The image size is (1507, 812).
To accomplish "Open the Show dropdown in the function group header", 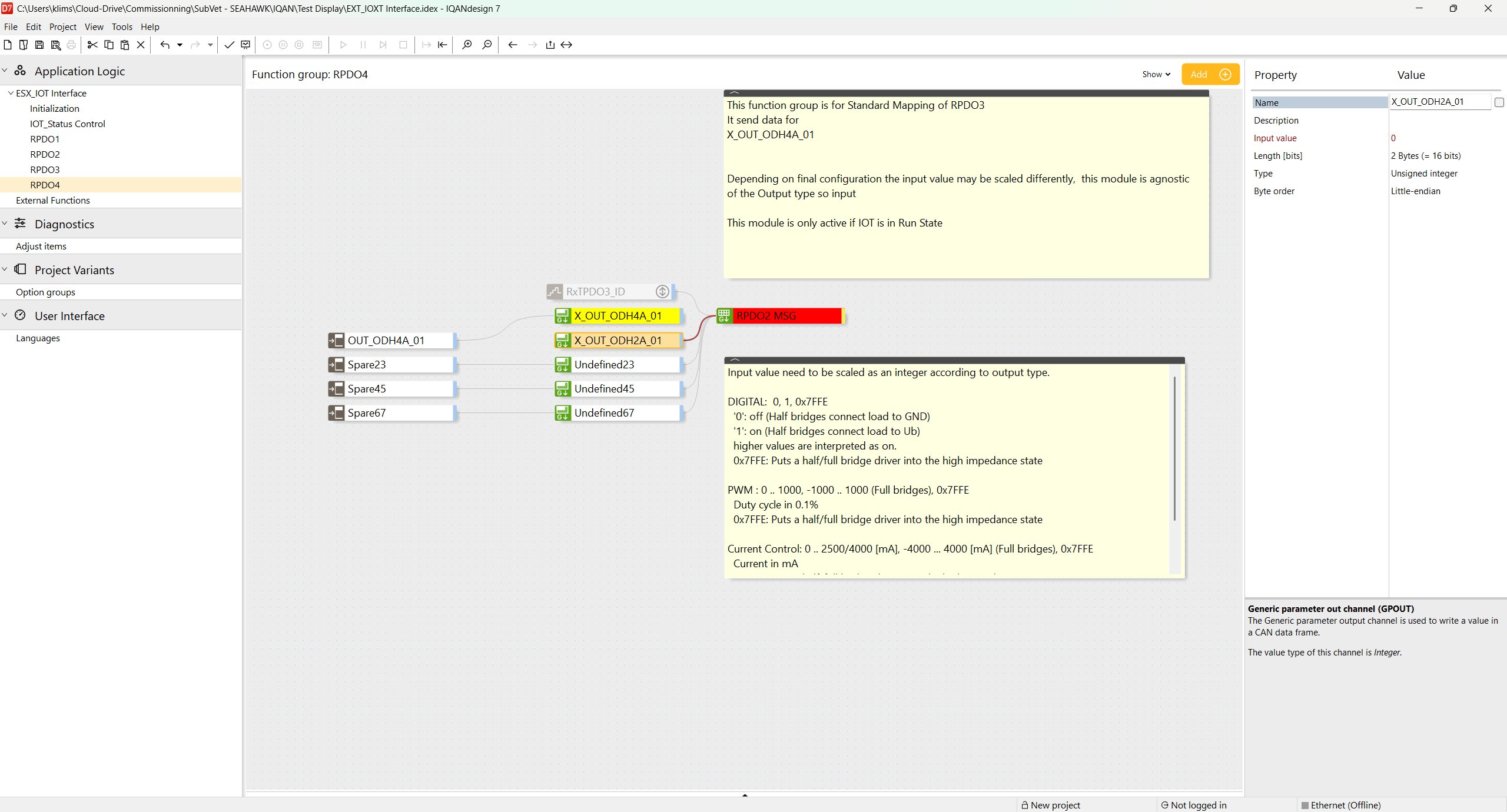I will pyautogui.click(x=1156, y=74).
